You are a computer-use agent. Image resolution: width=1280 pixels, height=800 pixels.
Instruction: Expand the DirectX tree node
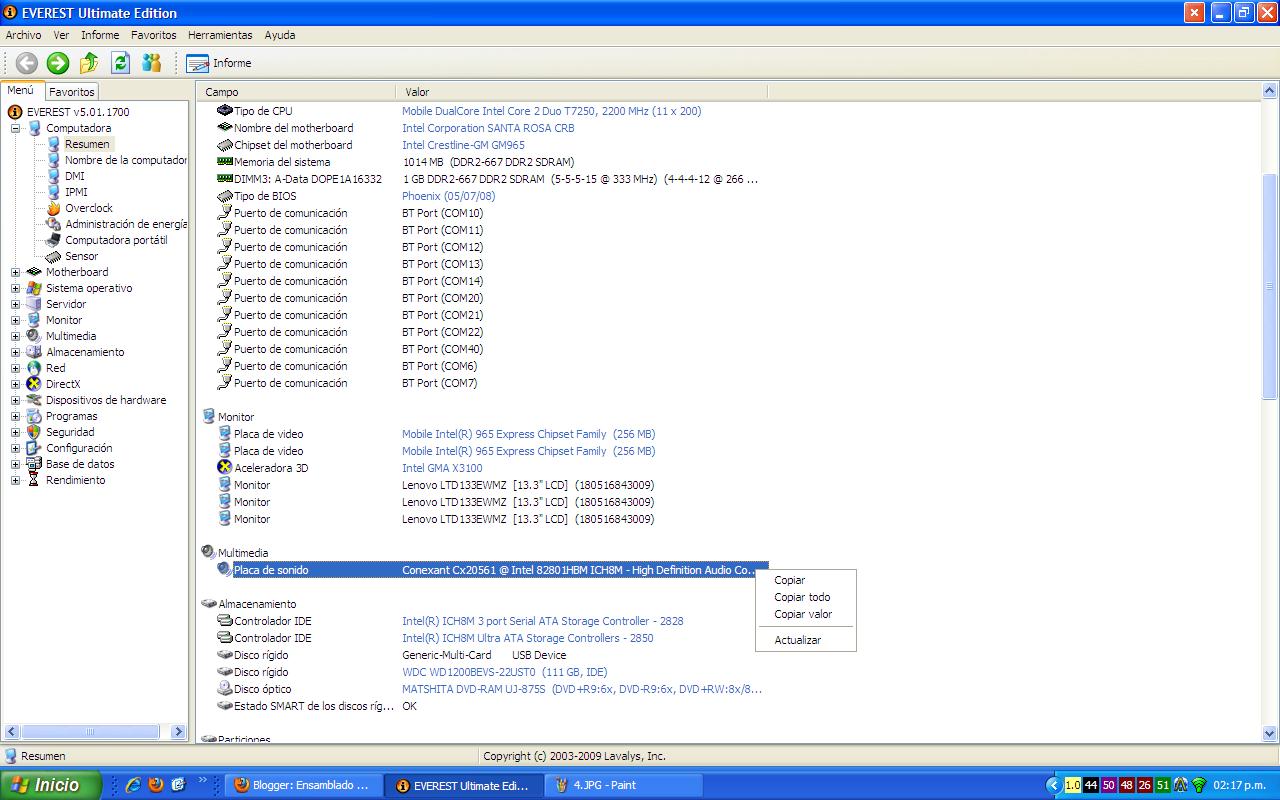[x=16, y=384]
